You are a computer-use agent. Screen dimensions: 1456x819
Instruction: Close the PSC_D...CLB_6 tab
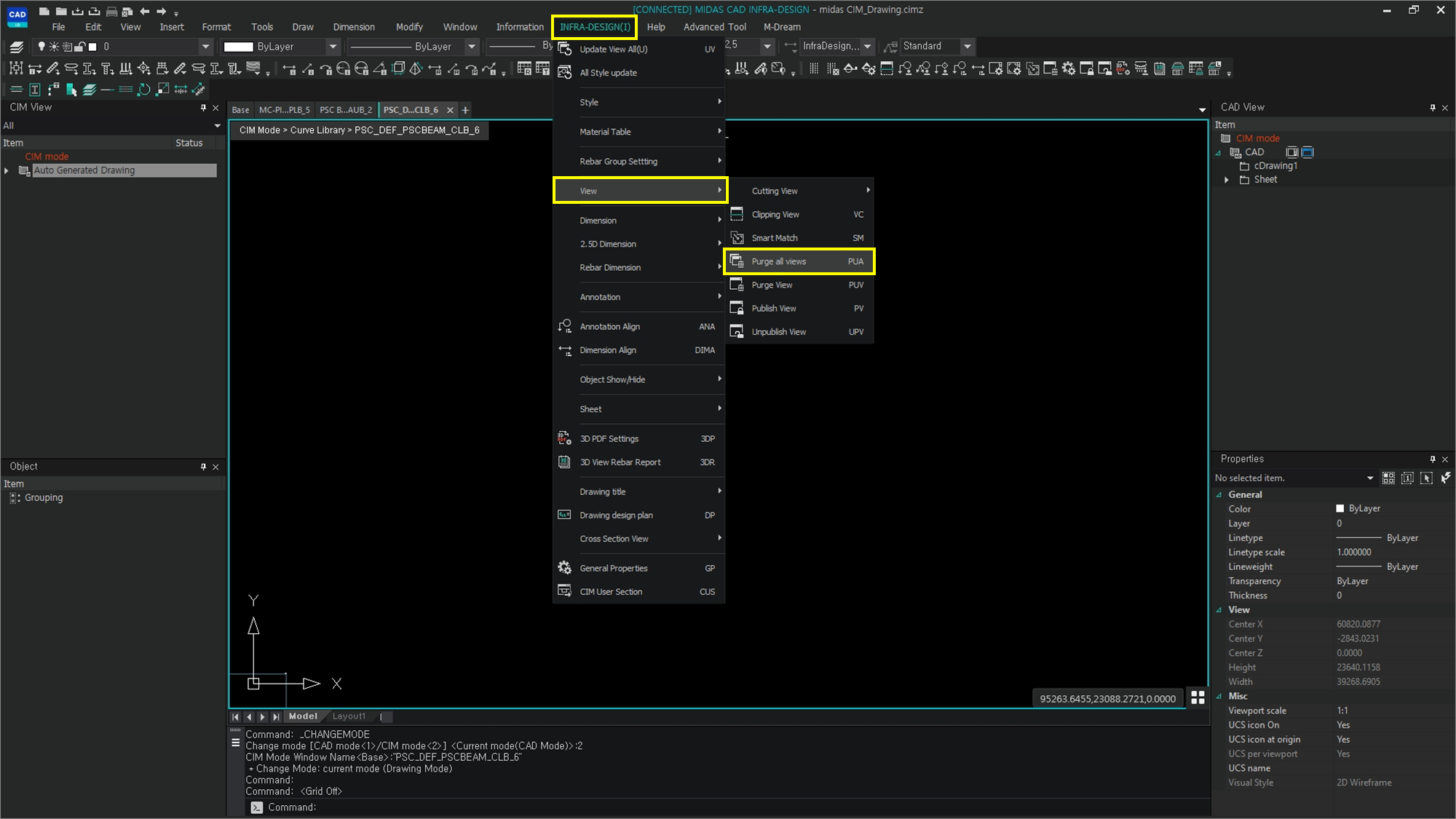tap(450, 110)
